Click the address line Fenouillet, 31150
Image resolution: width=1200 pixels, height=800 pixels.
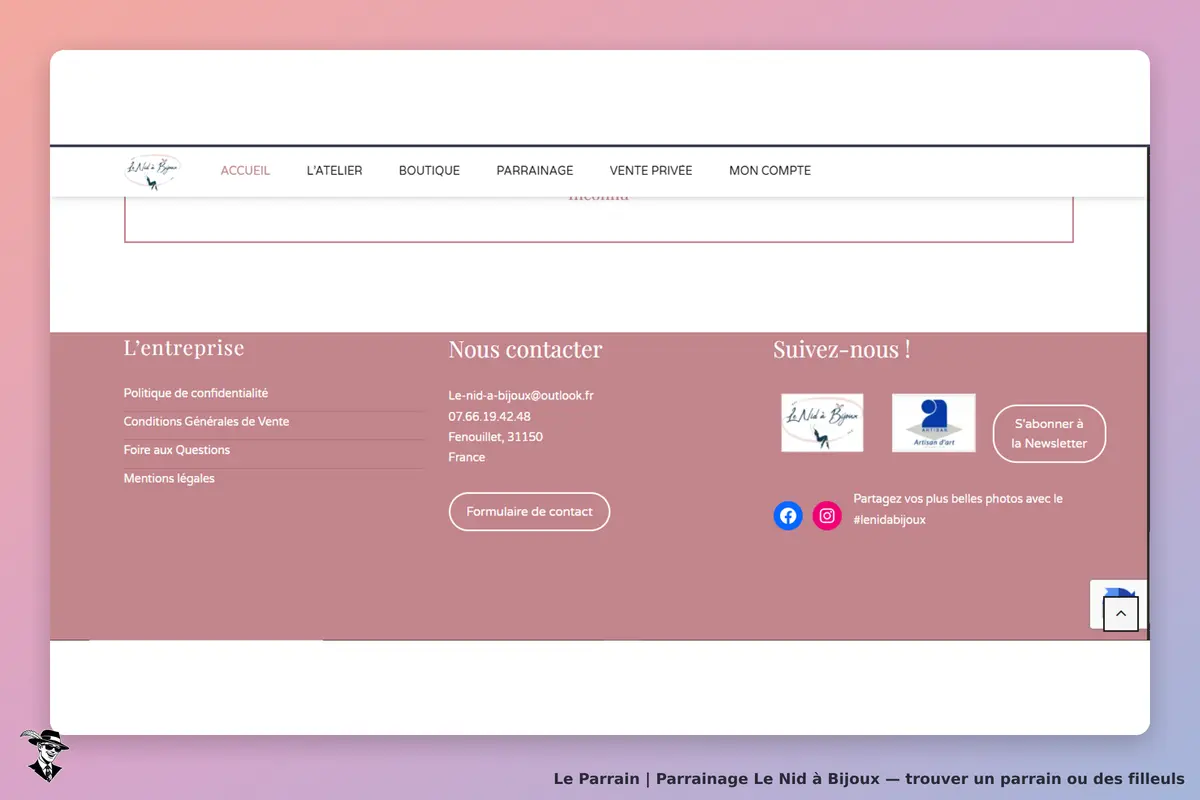click(x=495, y=437)
